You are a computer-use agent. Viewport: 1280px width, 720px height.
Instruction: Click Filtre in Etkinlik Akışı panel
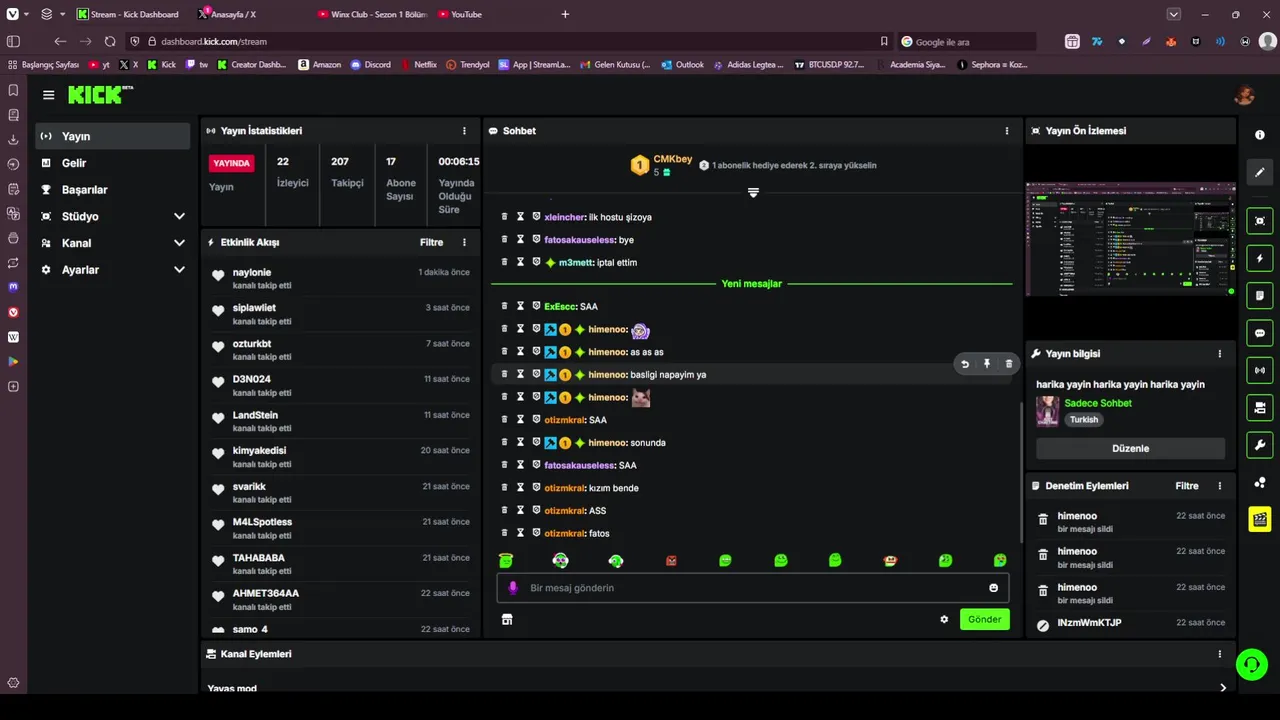(431, 242)
